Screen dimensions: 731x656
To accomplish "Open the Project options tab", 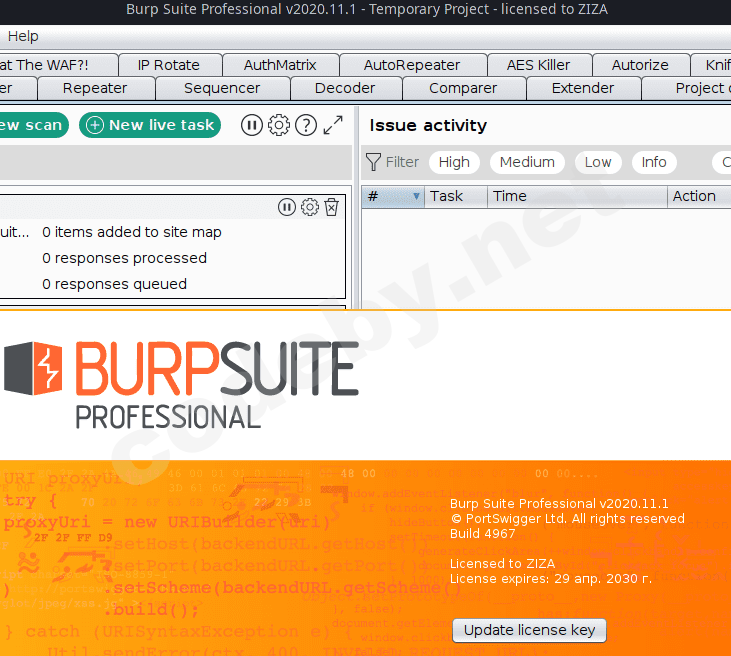I will (x=686, y=89).
